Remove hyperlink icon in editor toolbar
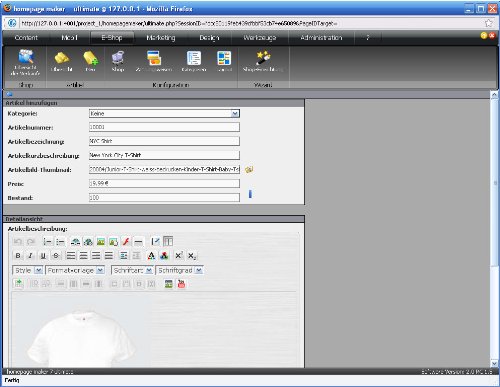The image size is (500, 387). coord(88,242)
